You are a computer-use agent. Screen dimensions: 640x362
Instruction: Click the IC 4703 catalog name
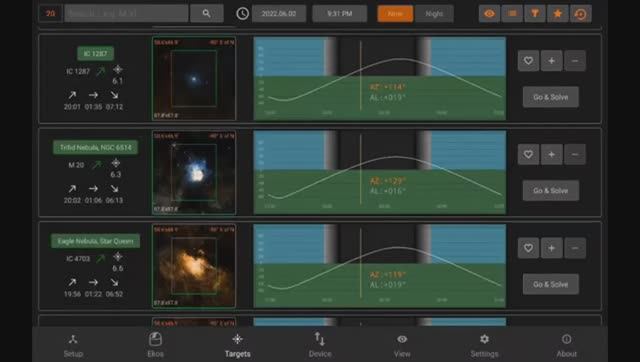point(78,258)
